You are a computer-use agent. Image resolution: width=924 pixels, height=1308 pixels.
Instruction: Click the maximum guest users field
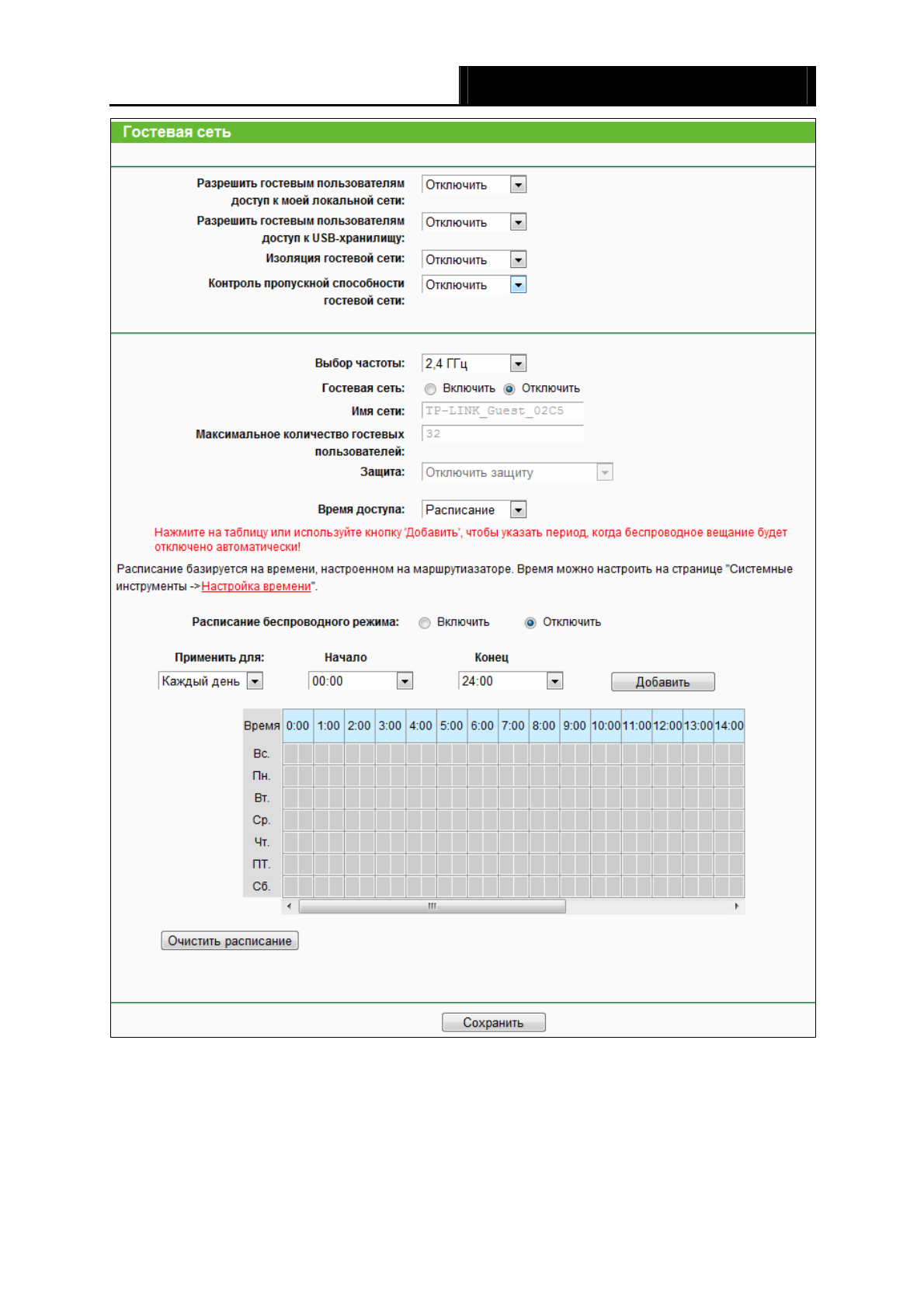(x=502, y=434)
